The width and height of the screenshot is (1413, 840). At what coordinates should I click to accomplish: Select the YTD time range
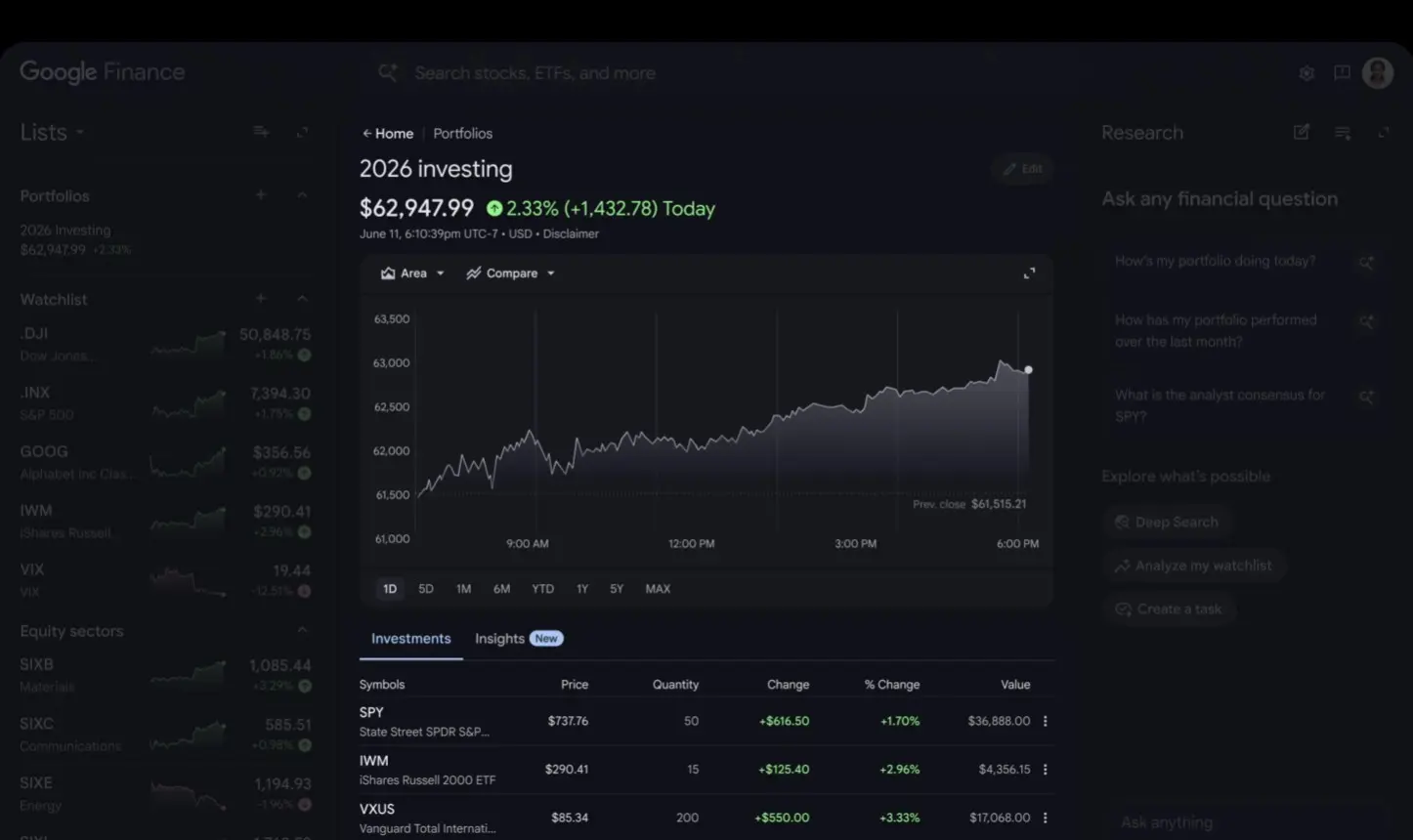[542, 589]
